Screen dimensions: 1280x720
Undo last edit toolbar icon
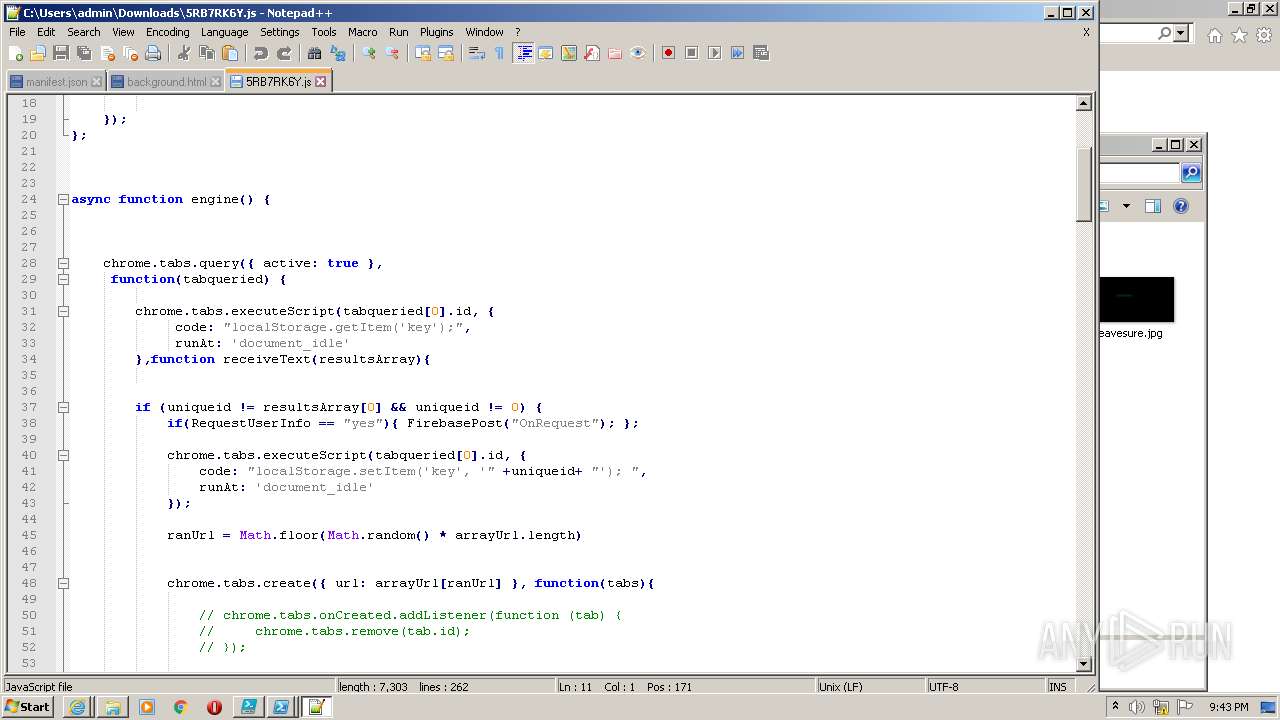(260, 53)
